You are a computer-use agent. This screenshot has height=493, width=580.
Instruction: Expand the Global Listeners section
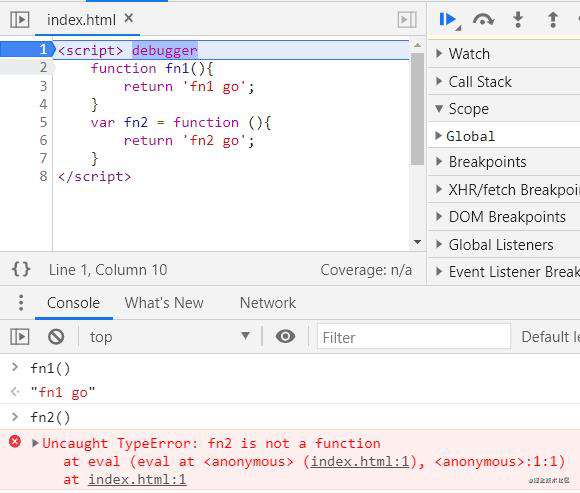(x=504, y=245)
